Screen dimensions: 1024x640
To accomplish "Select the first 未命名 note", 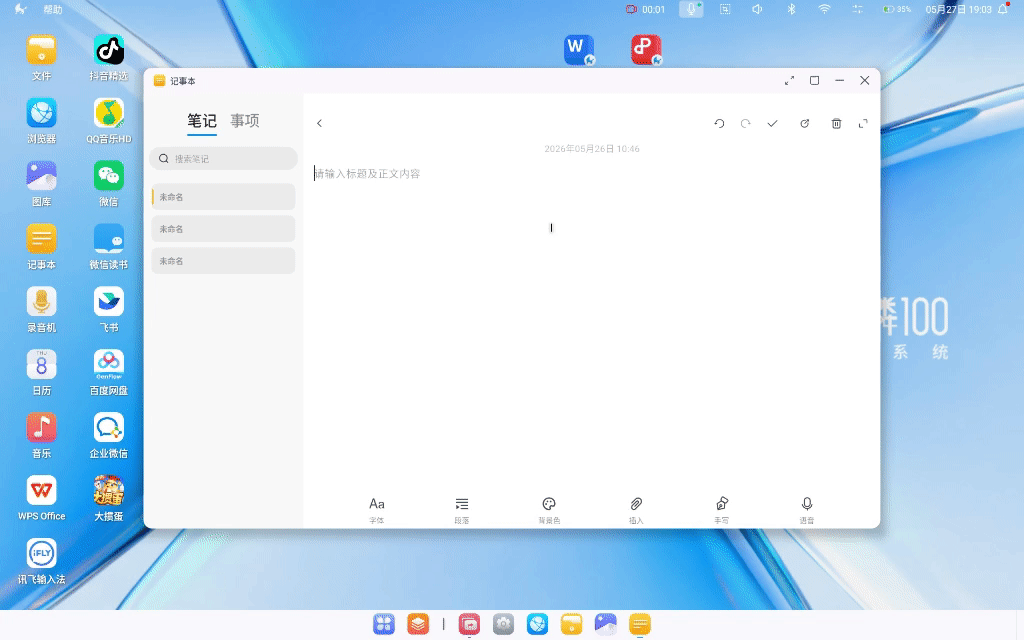I will 223,197.
